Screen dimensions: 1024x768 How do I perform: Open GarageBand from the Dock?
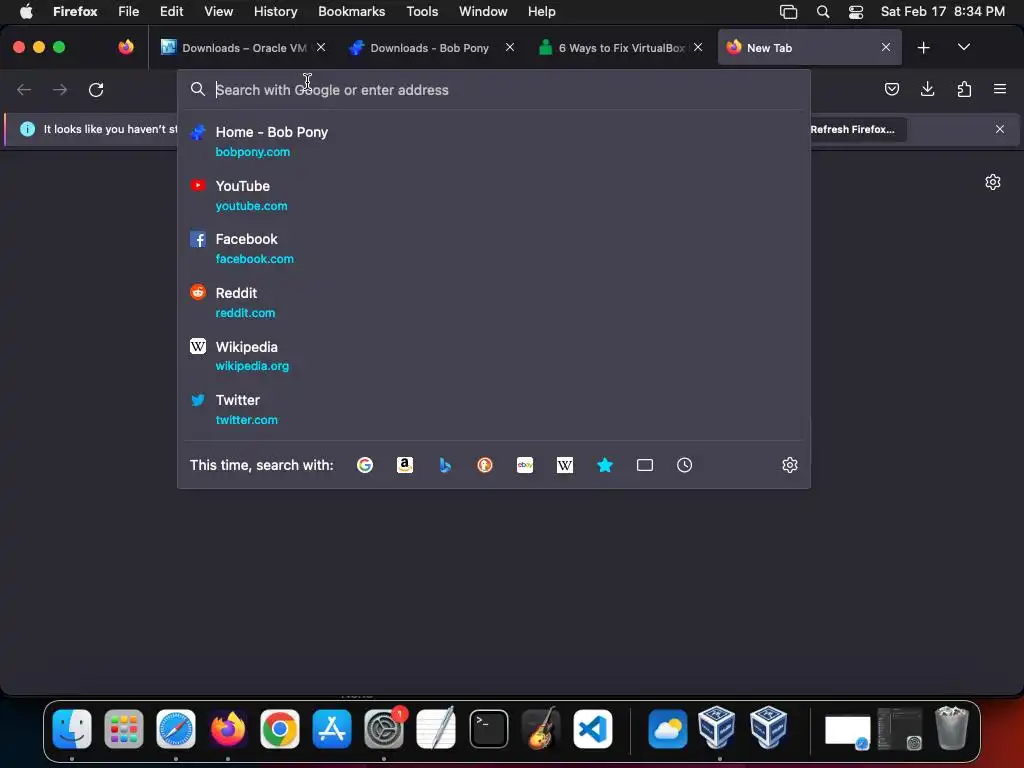[x=541, y=729]
